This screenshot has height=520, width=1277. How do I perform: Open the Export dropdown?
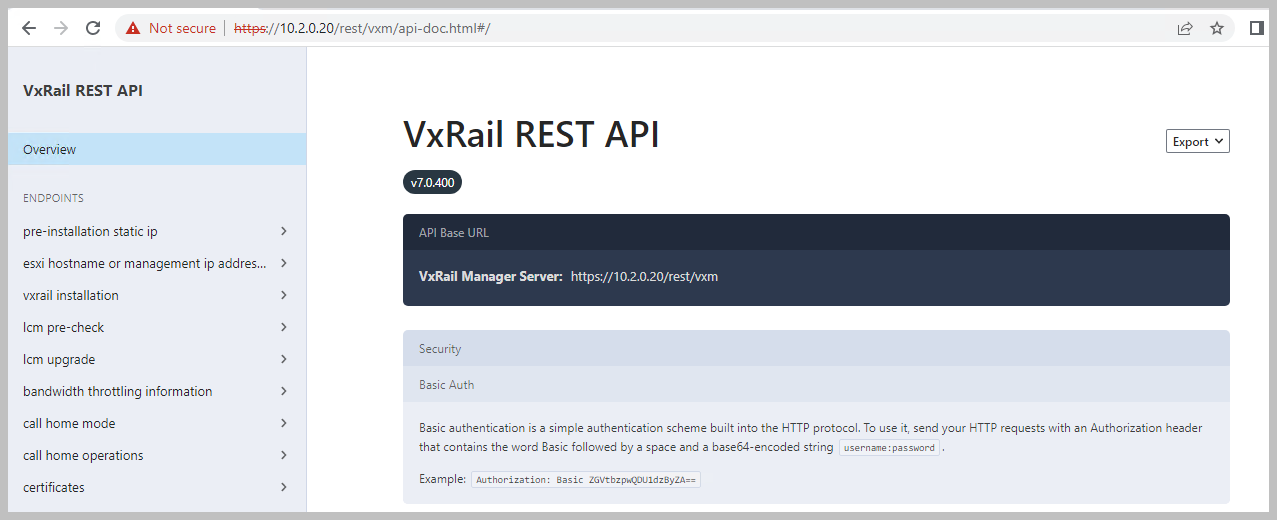1197,142
